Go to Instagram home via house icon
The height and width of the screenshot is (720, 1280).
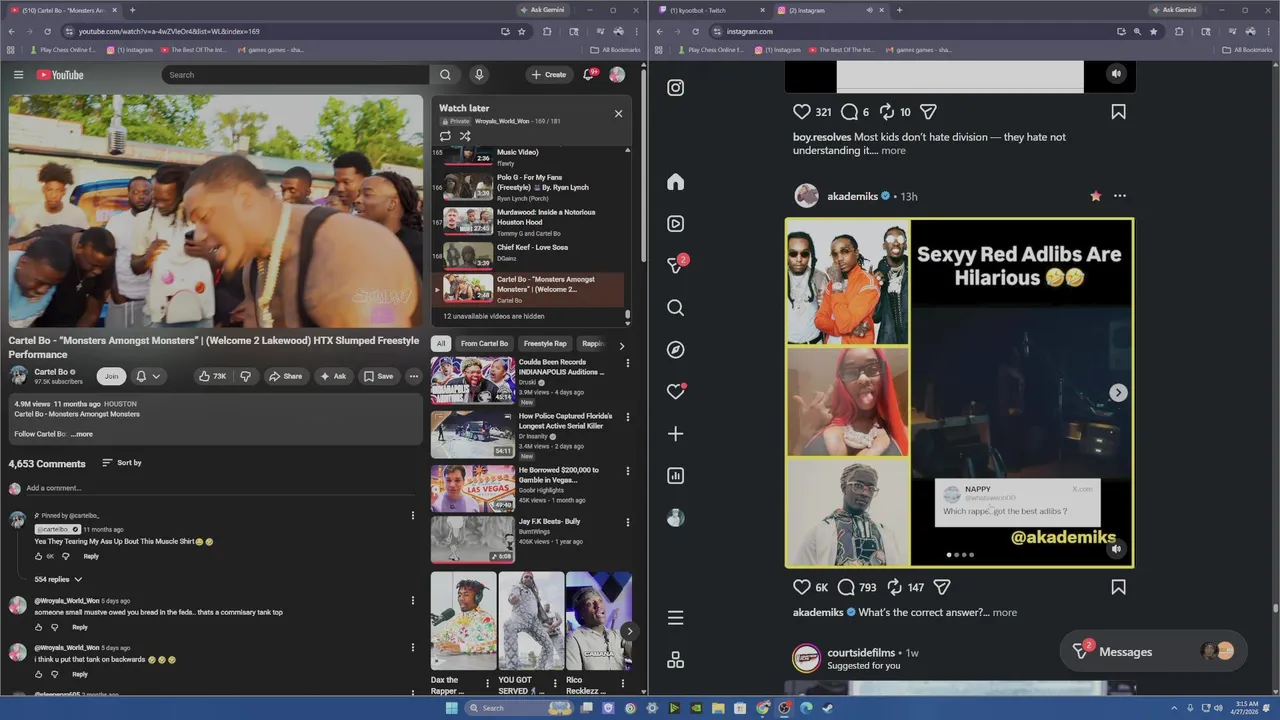point(676,182)
